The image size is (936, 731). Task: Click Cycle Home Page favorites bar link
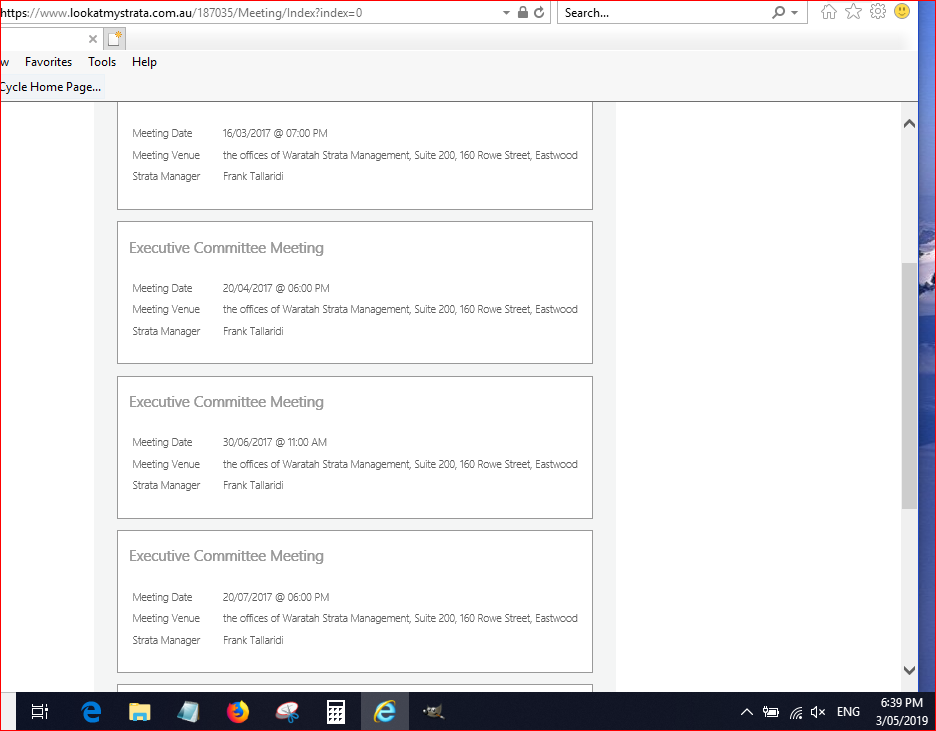[51, 87]
